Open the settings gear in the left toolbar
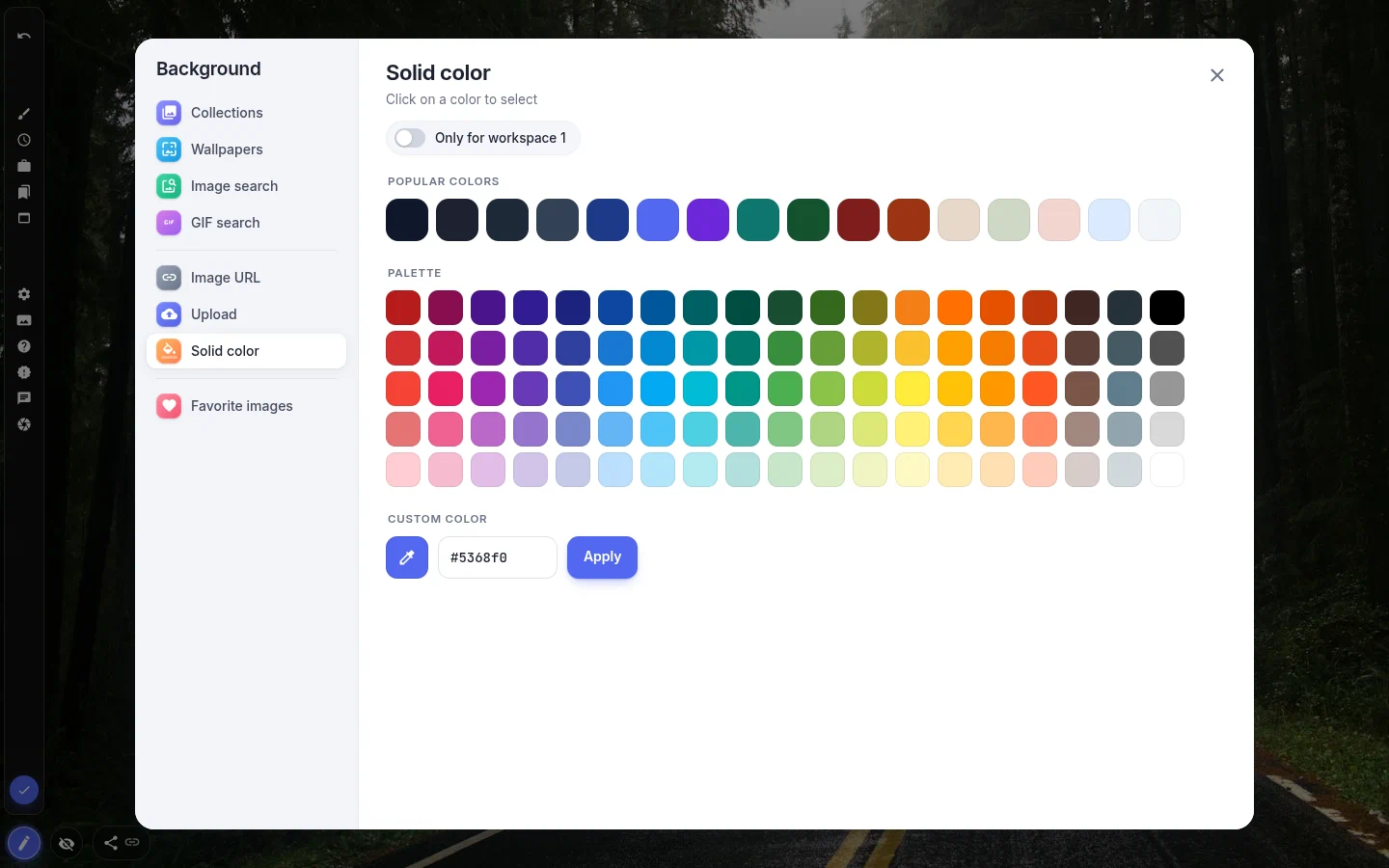The width and height of the screenshot is (1389, 868). point(24,294)
